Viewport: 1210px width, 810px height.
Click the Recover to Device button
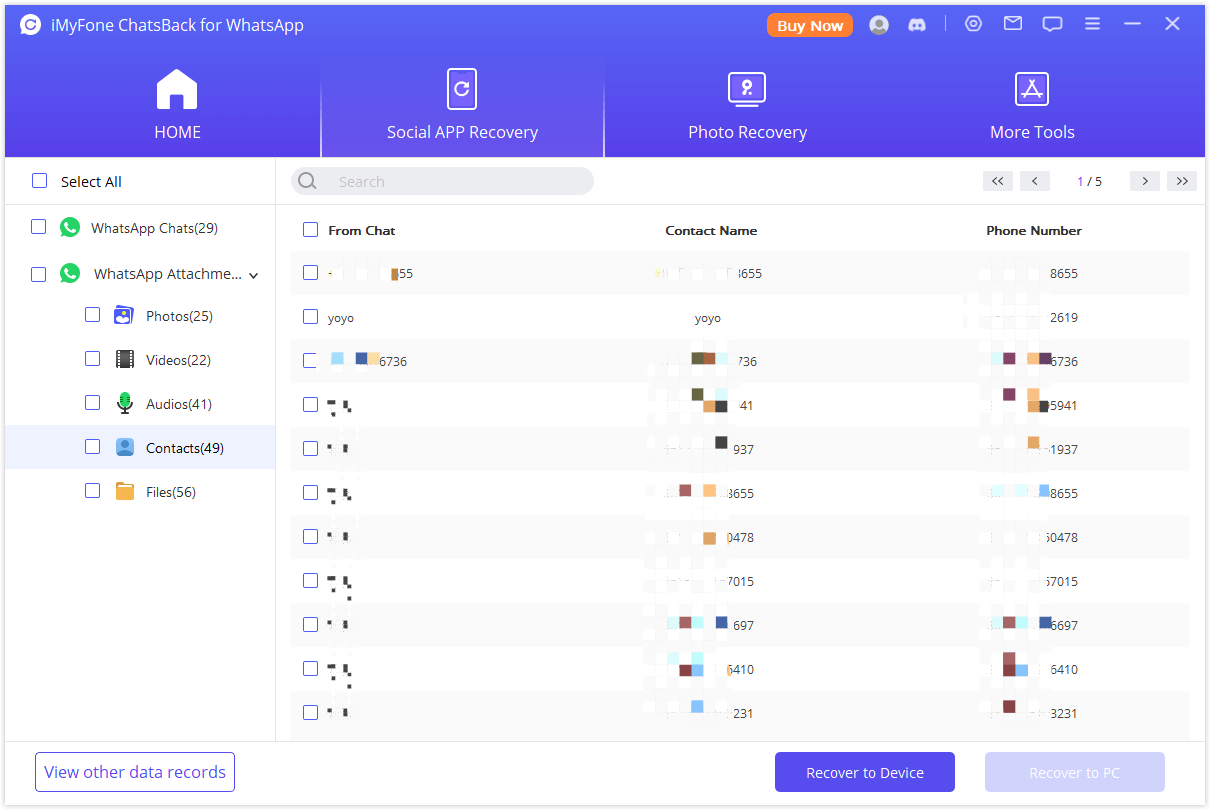click(864, 772)
